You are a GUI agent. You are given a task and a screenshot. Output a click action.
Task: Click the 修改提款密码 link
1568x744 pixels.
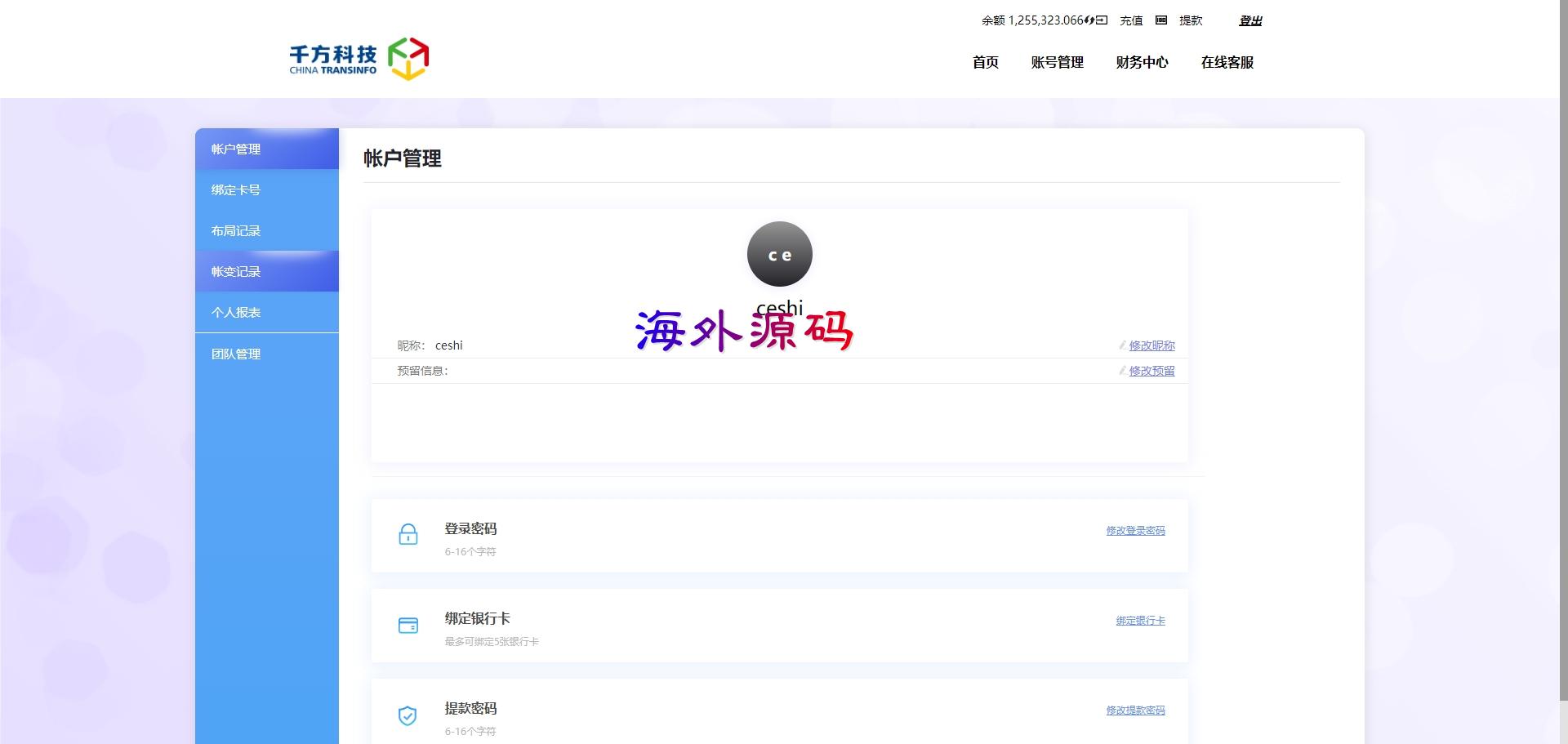(1135, 711)
